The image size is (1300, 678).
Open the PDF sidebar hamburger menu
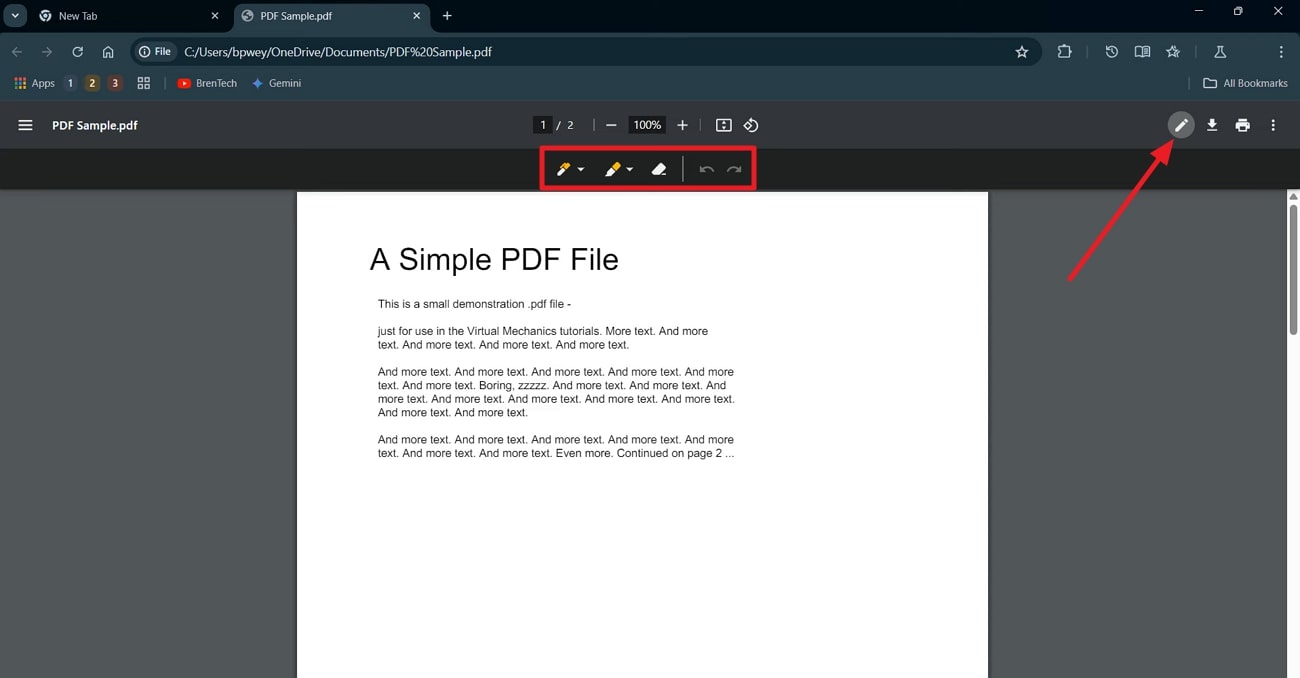(26, 125)
